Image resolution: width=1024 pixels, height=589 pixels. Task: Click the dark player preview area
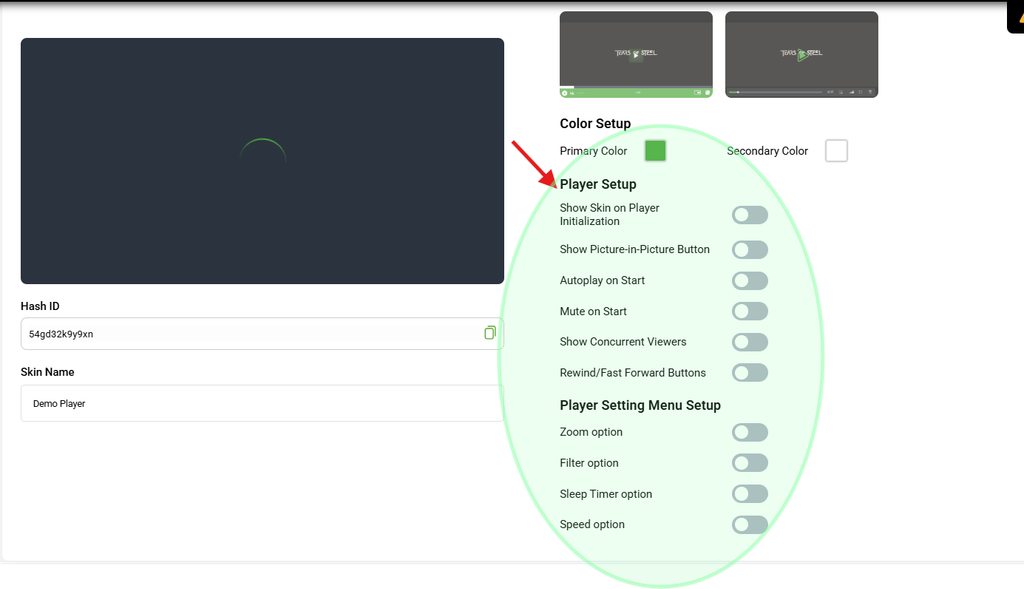[x=262, y=161]
